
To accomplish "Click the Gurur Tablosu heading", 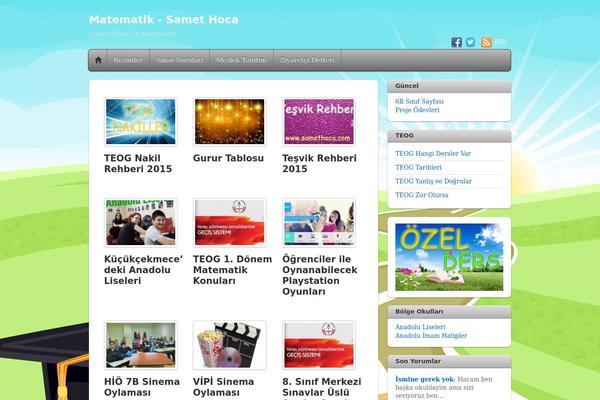I will point(228,158).
